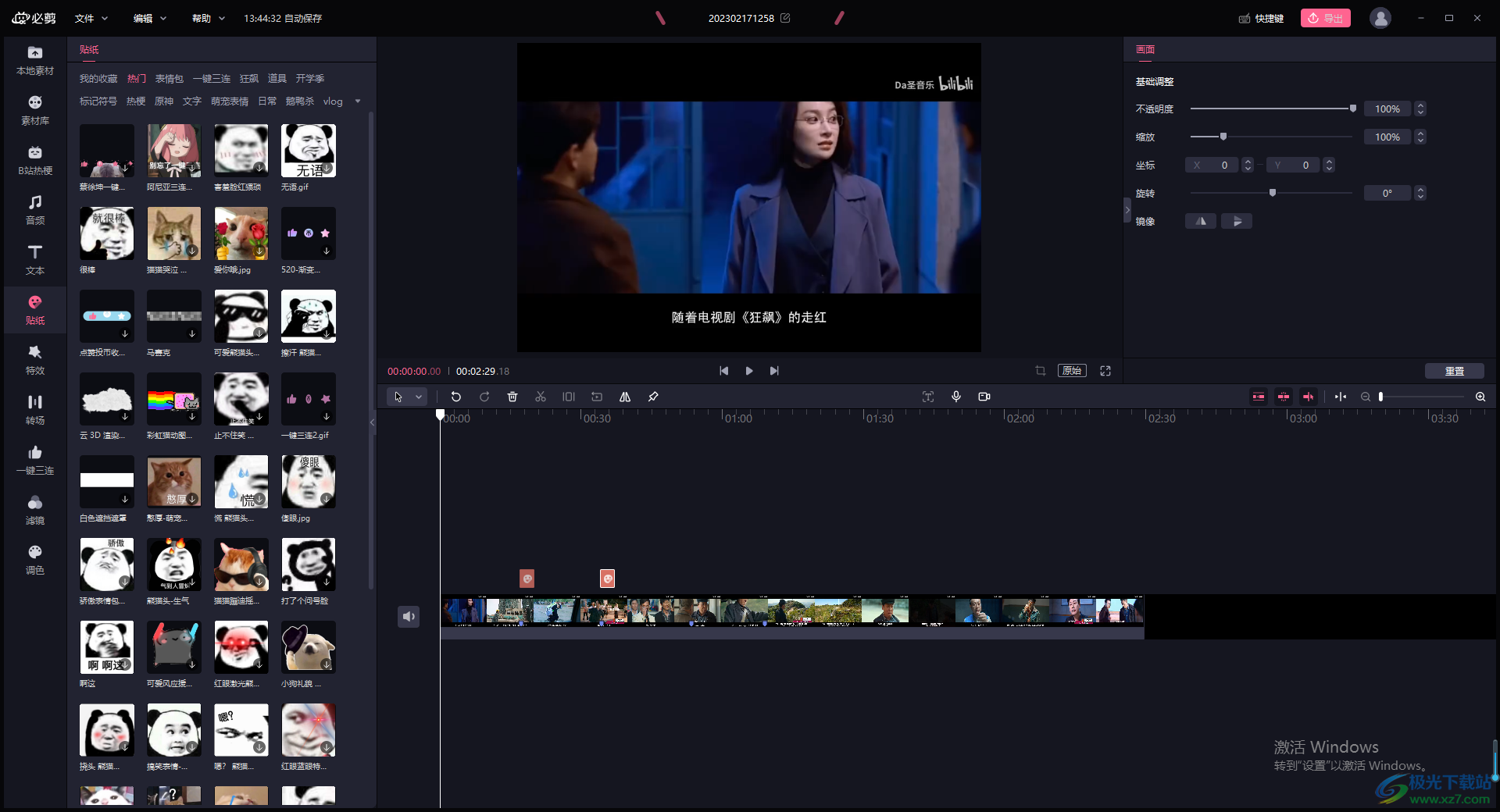Open 转场 transitions panel
Image resolution: width=1500 pixels, height=812 pixels.
pyautogui.click(x=35, y=410)
